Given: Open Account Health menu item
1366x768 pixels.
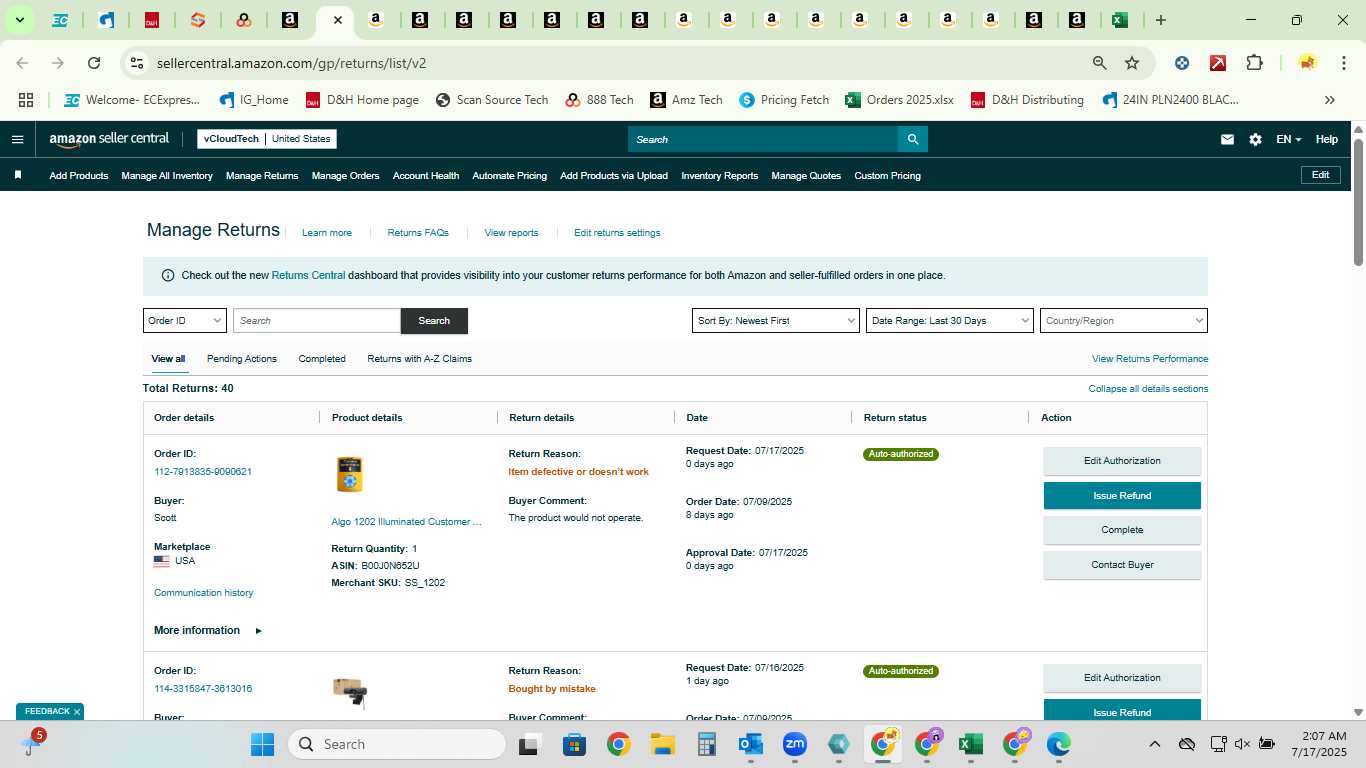Looking at the screenshot, I should point(426,175).
